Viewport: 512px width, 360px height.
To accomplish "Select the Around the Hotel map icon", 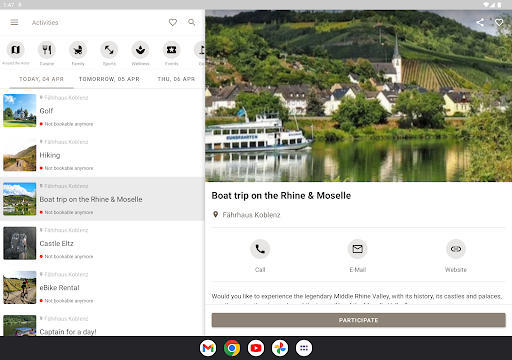I will tap(16, 50).
